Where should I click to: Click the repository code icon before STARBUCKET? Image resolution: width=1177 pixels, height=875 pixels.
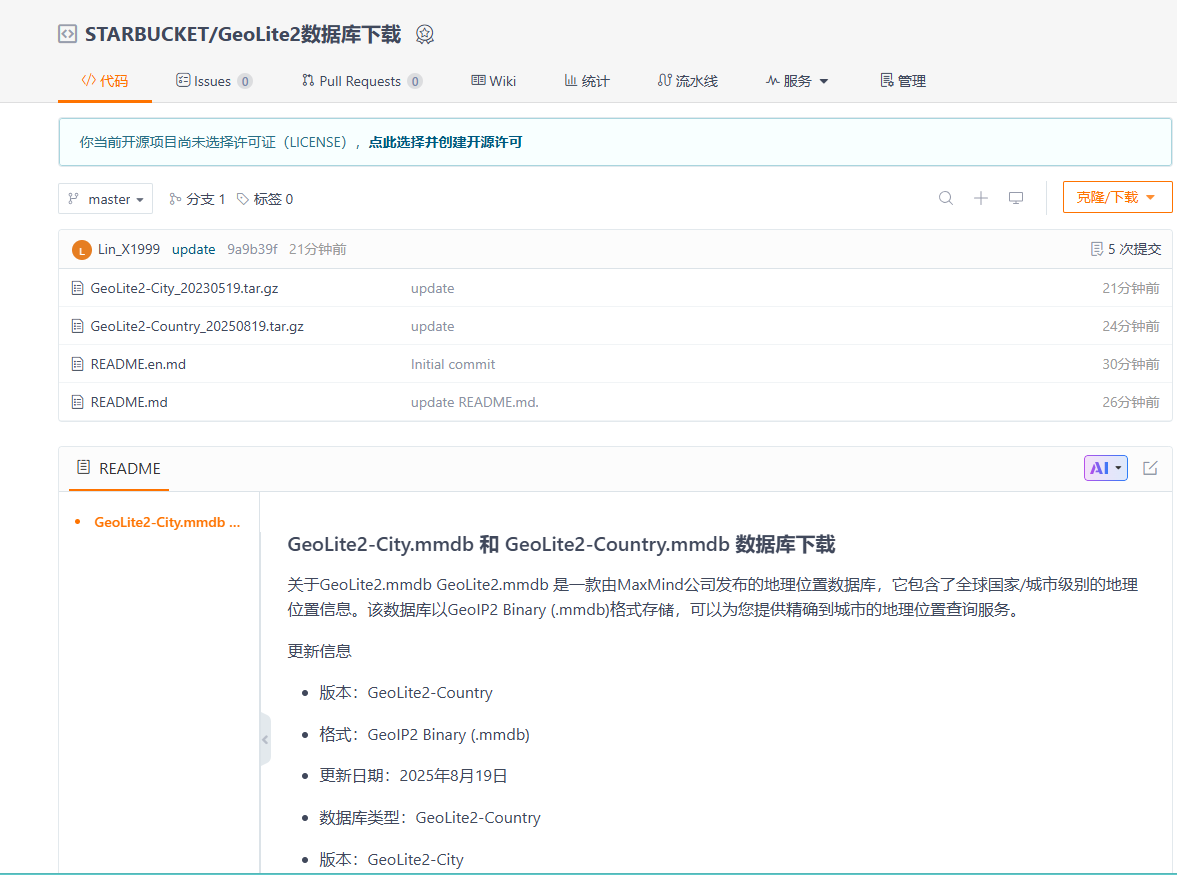tap(66, 33)
